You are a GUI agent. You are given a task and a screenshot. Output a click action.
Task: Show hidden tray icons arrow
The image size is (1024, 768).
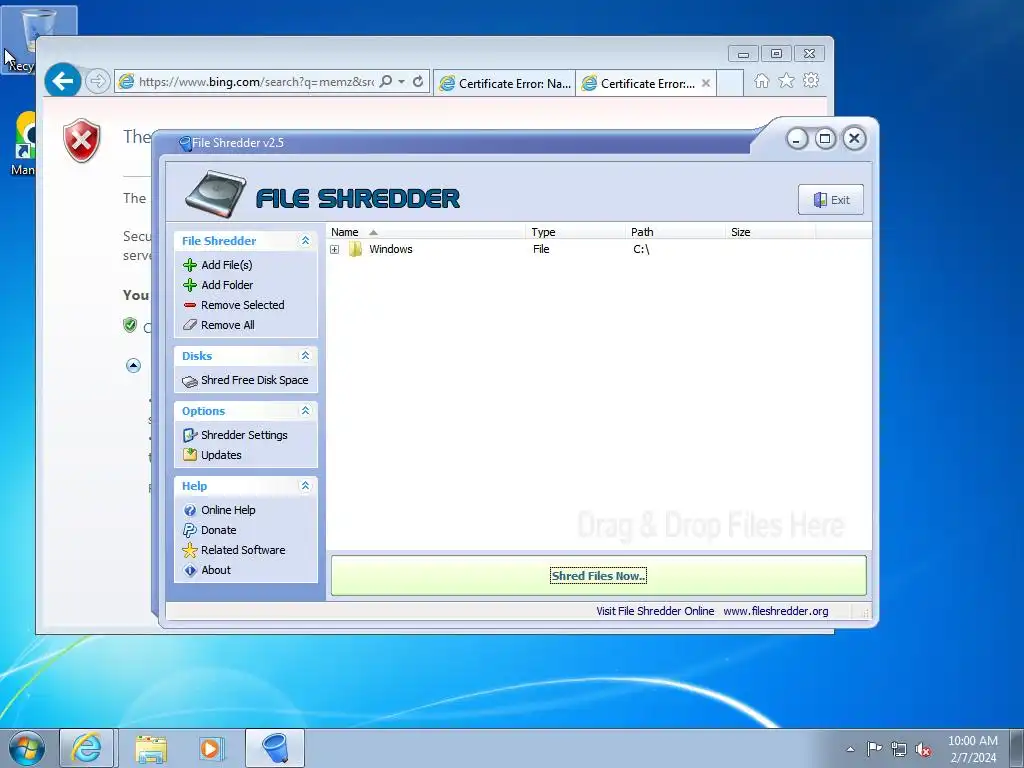point(850,750)
